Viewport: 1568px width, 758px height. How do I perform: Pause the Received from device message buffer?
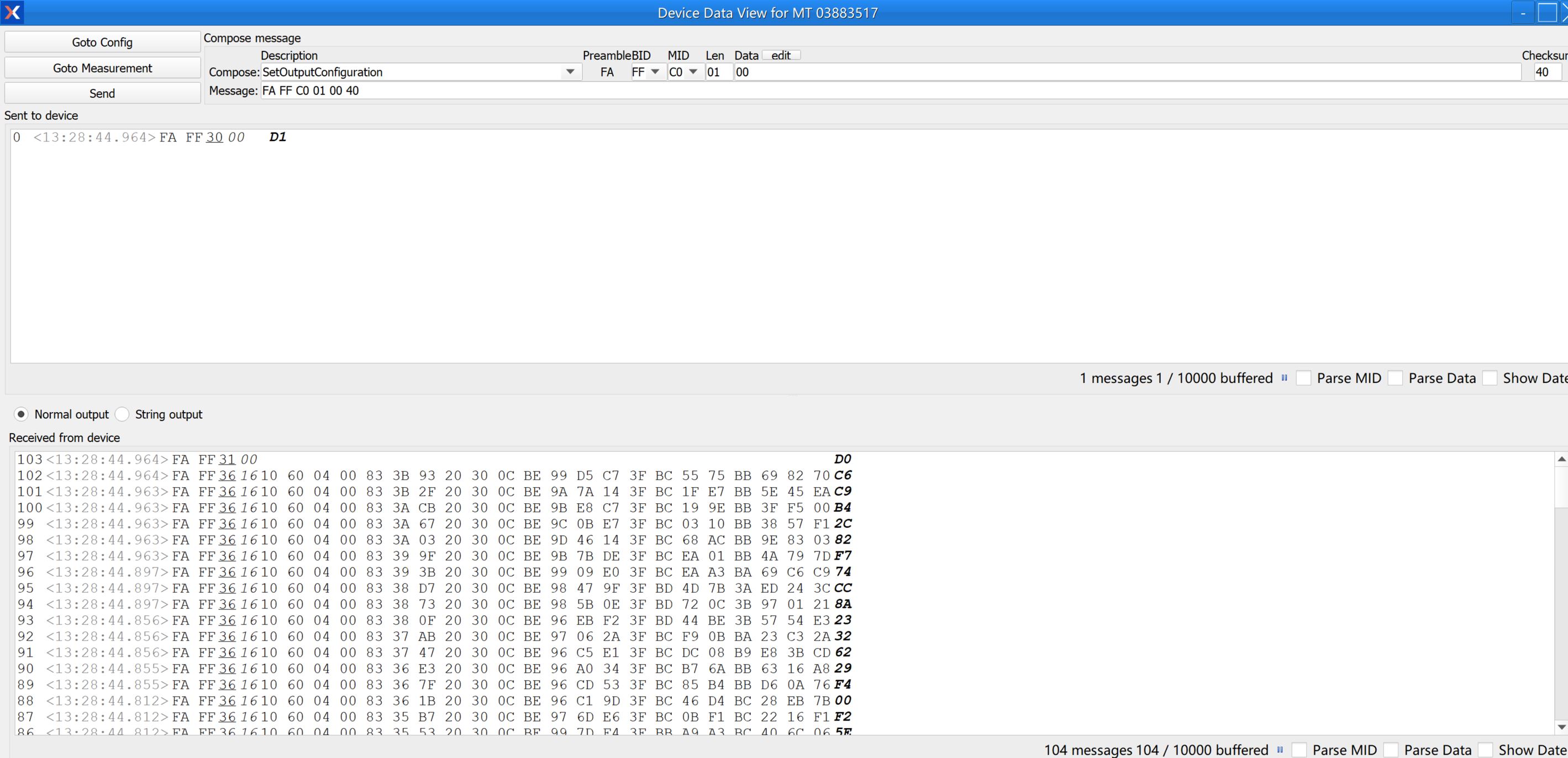tap(1280, 750)
